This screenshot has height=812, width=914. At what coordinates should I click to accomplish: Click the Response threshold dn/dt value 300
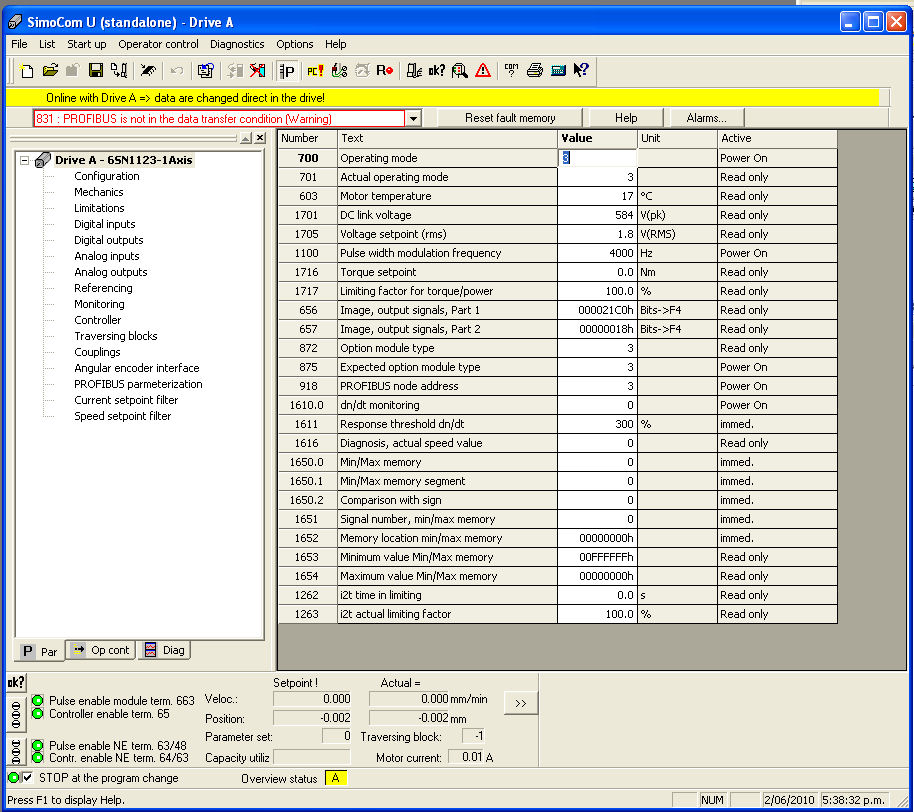[x=597, y=424]
